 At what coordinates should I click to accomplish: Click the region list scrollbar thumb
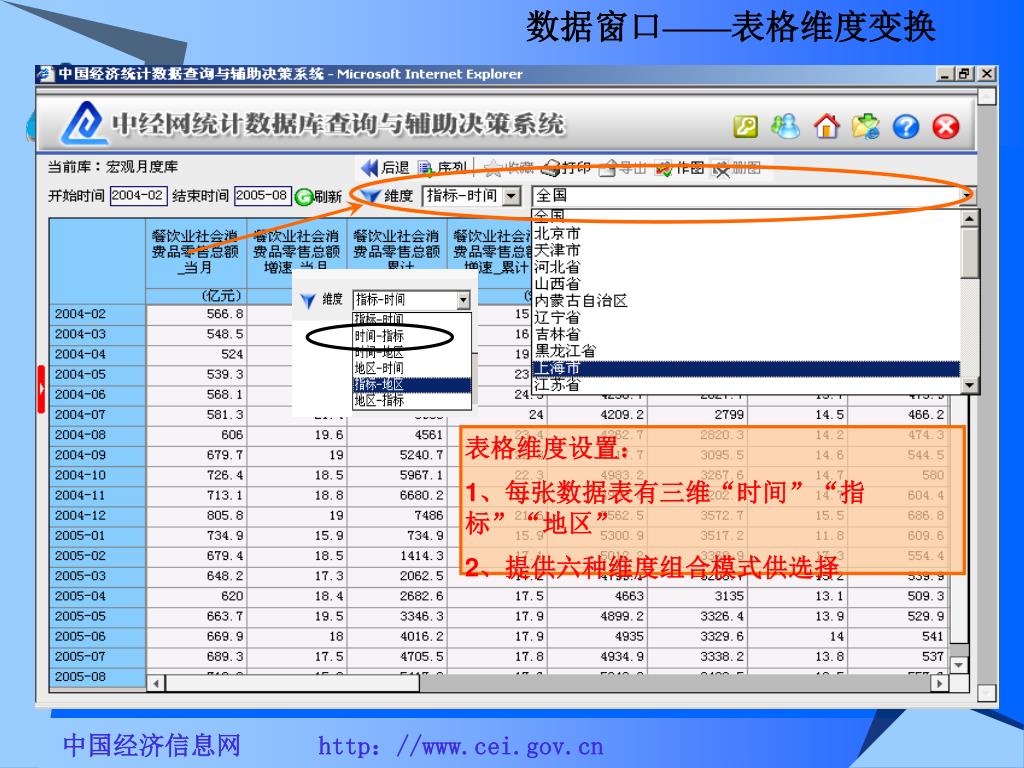pyautogui.click(x=969, y=252)
